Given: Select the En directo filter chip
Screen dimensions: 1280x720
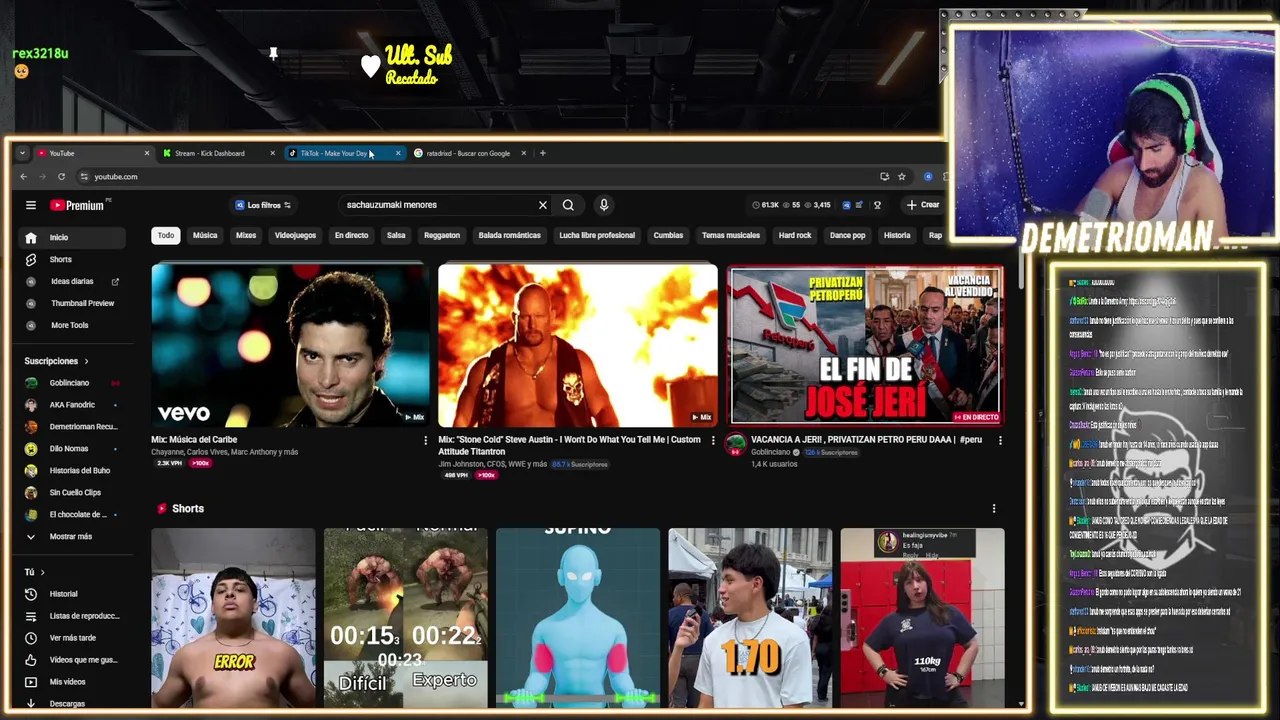Looking at the screenshot, I should coord(351,235).
